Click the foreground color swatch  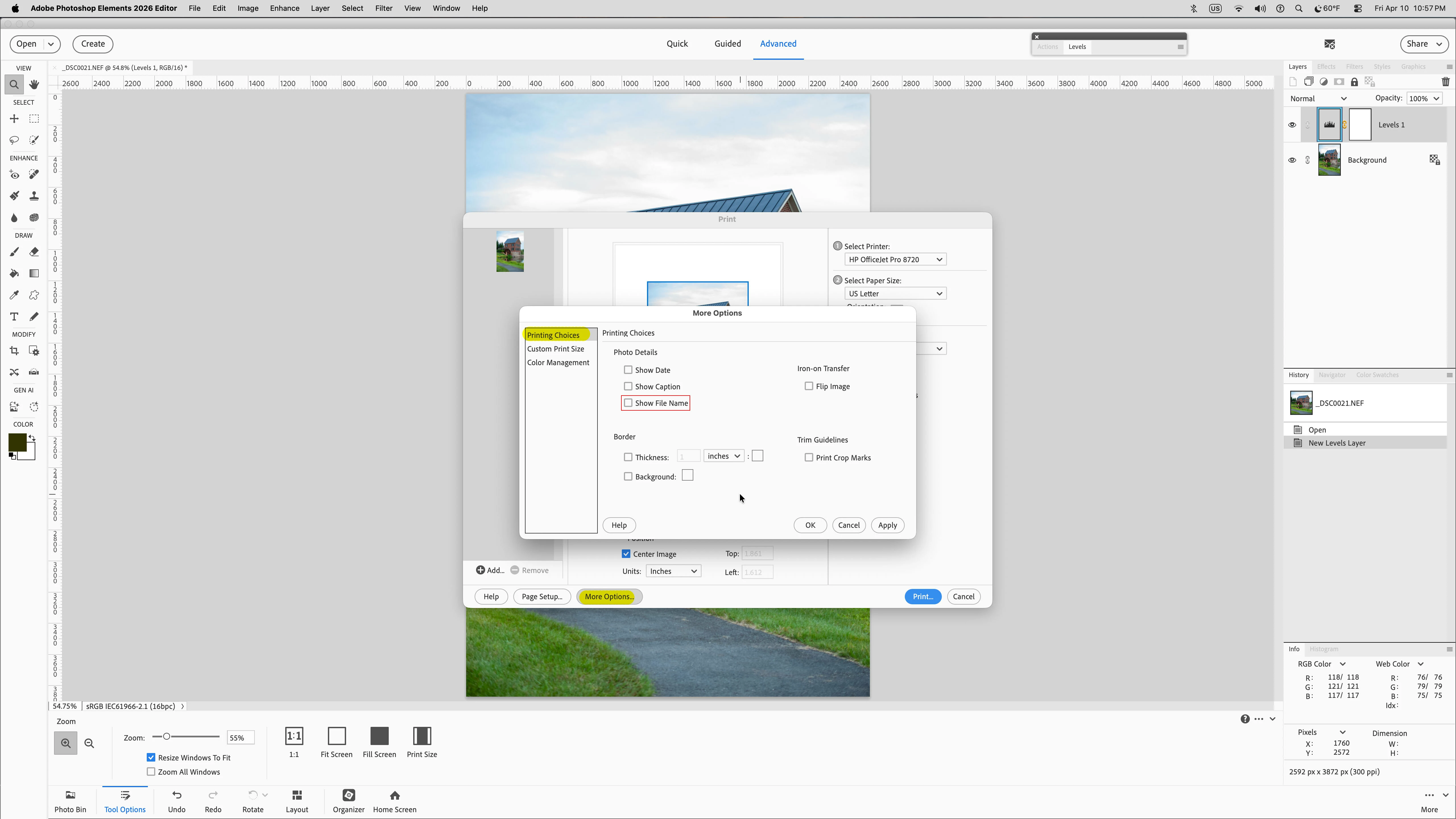[17, 442]
